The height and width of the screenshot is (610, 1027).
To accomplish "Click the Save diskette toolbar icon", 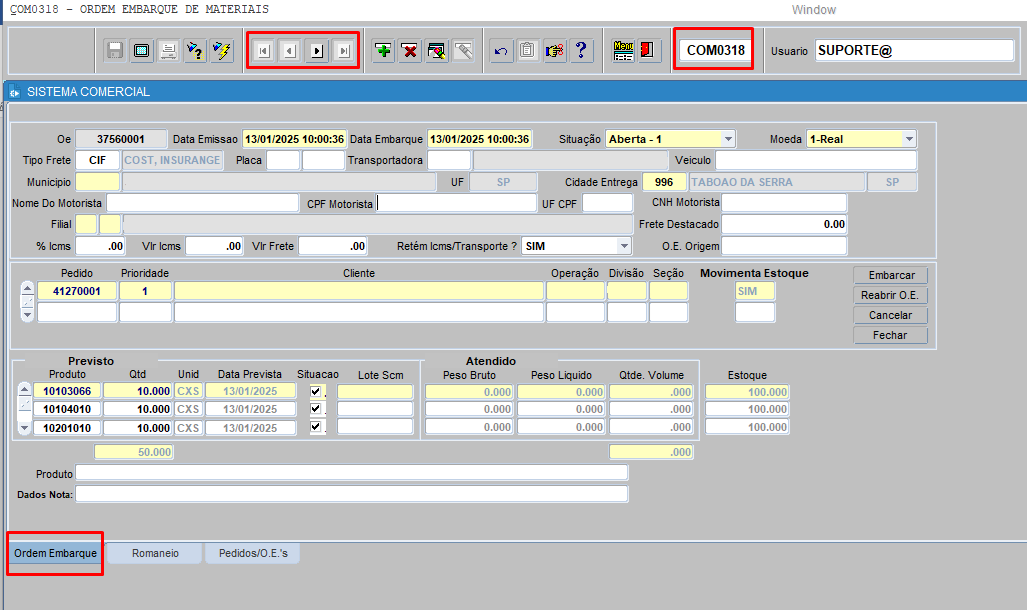I will [115, 50].
